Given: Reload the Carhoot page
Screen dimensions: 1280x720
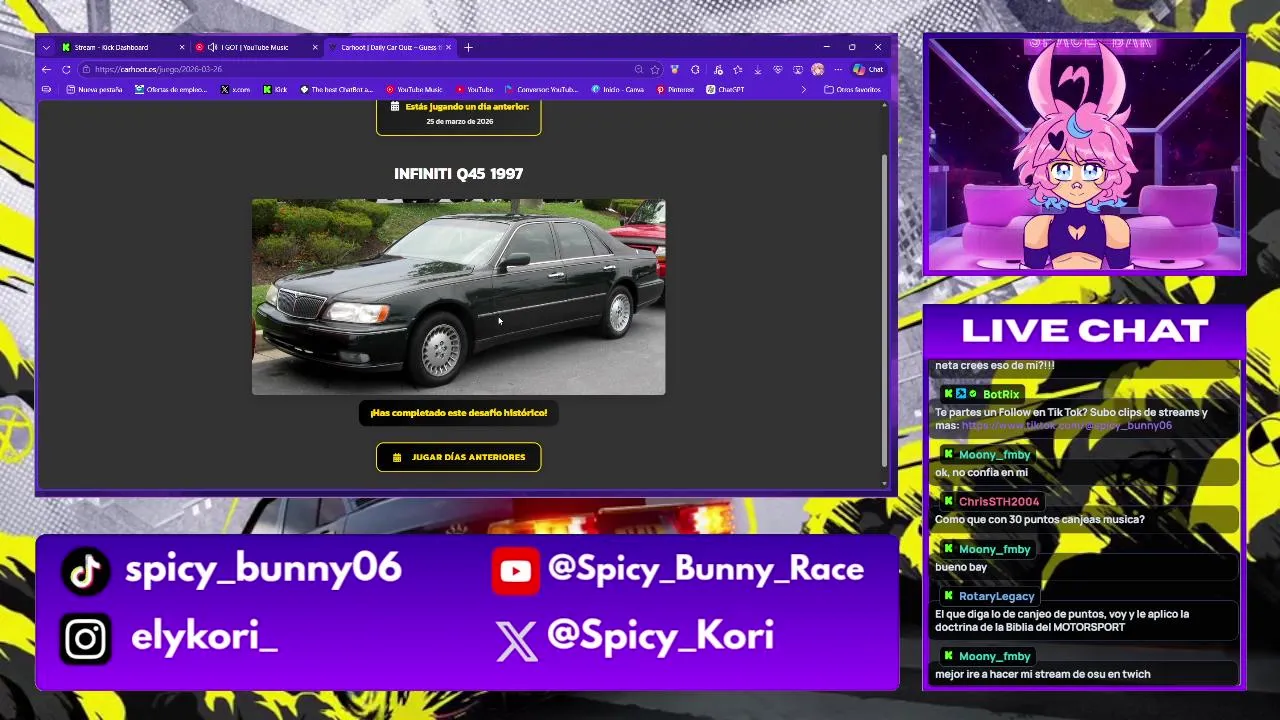Looking at the screenshot, I should point(66,69).
